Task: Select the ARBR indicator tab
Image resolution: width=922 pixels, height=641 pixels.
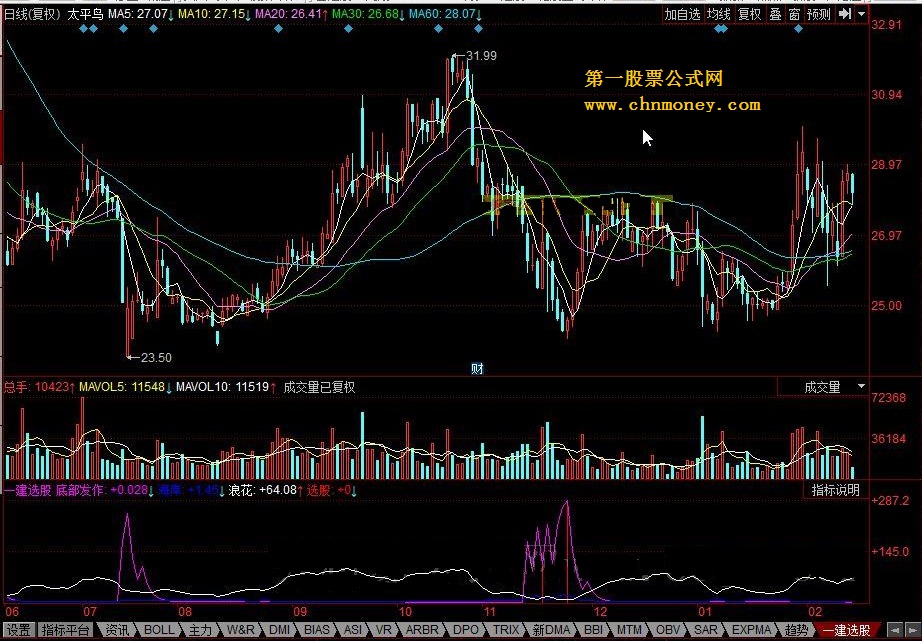Action: point(422,630)
